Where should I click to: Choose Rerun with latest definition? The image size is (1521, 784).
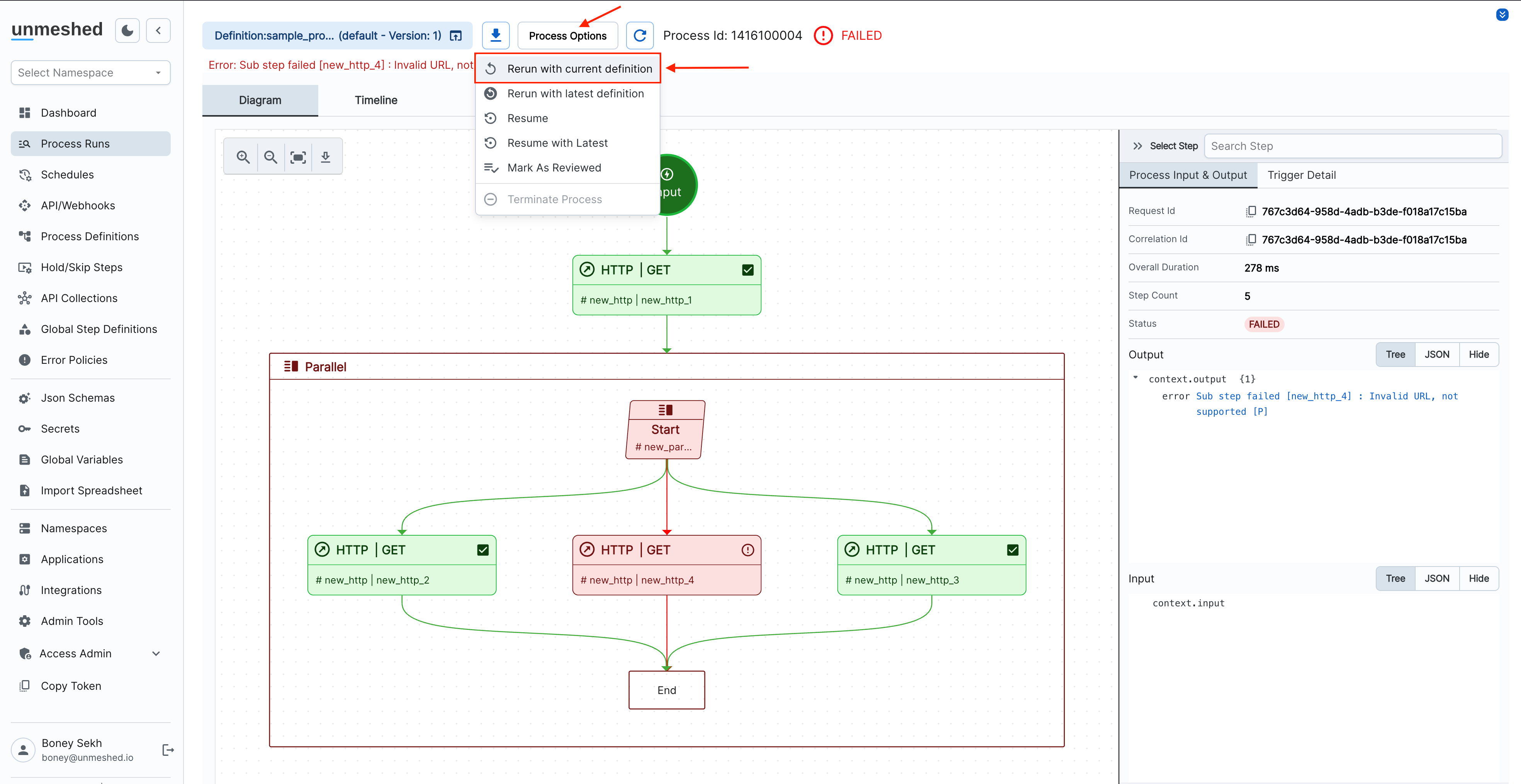click(575, 93)
